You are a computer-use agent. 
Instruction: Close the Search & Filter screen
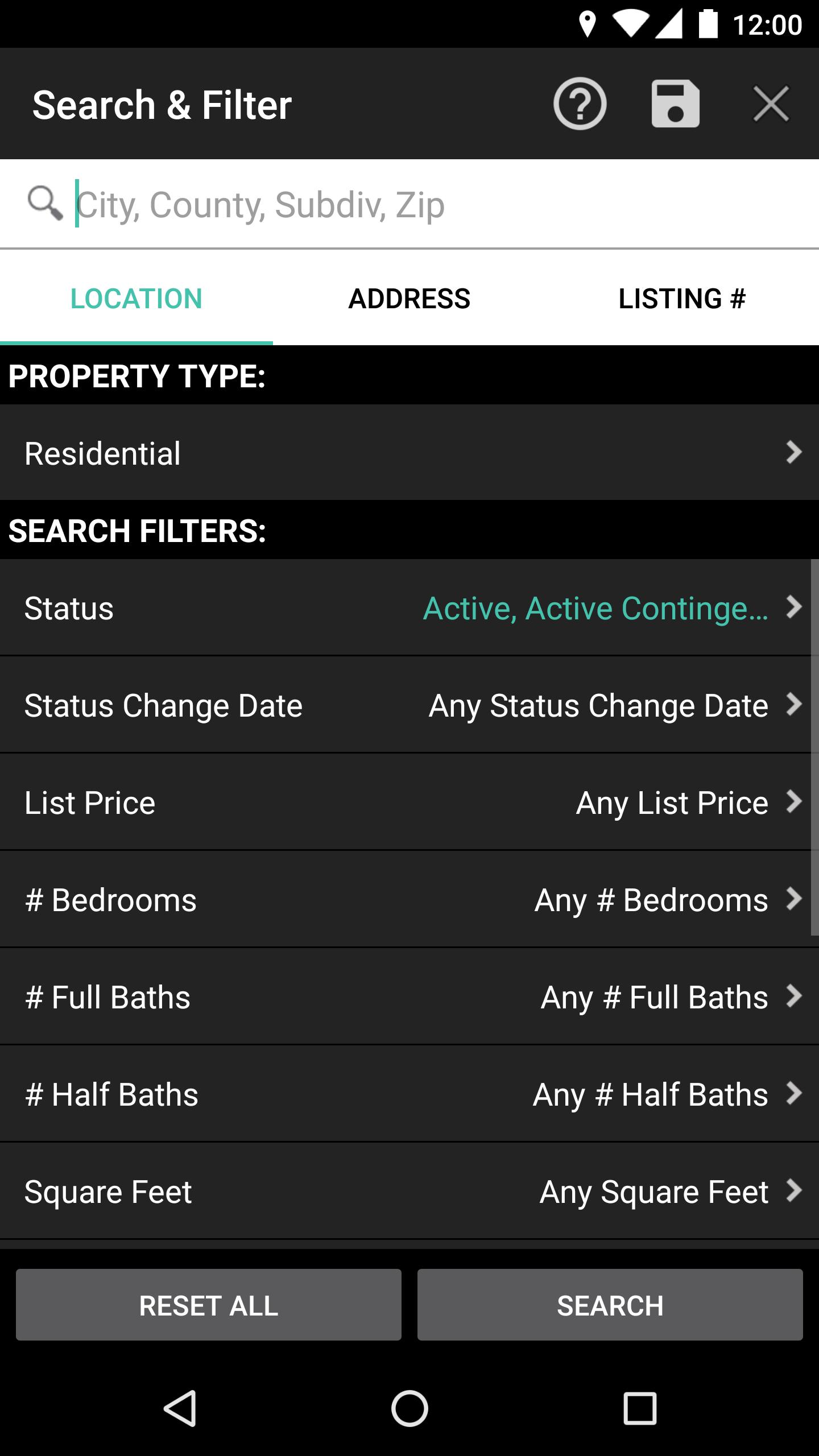(771, 104)
